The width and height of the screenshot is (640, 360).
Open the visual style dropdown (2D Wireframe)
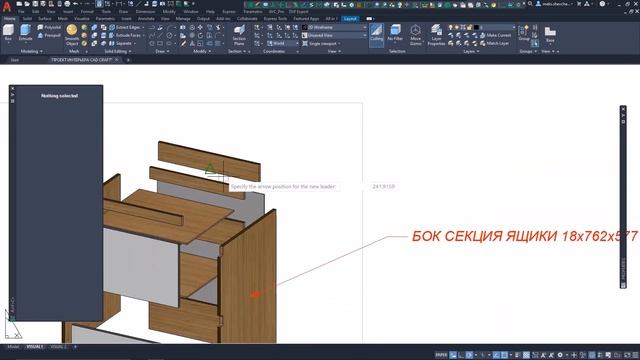pyautogui.click(x=334, y=27)
